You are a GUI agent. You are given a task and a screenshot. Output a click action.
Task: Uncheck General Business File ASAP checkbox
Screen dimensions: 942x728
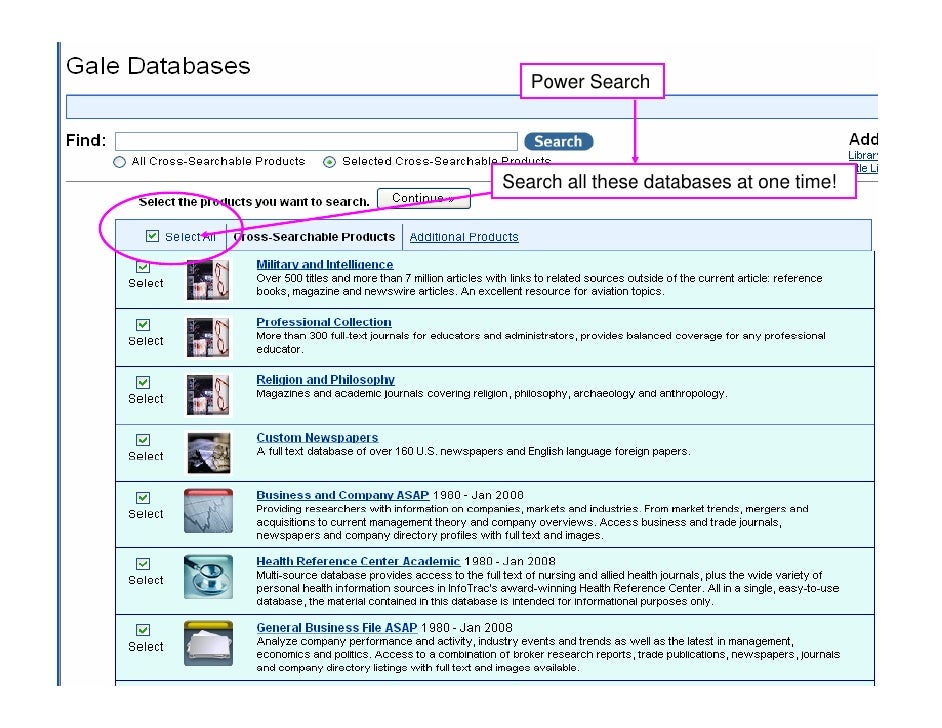point(143,629)
